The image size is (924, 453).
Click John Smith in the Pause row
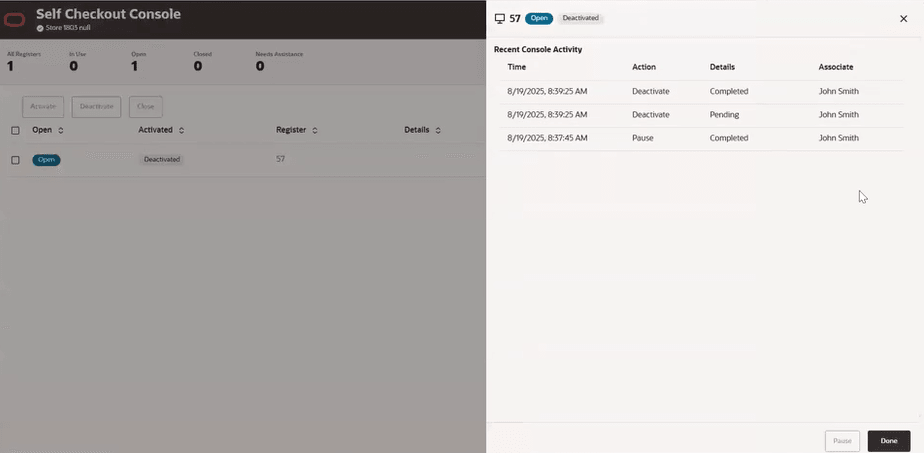pyautogui.click(x=839, y=138)
